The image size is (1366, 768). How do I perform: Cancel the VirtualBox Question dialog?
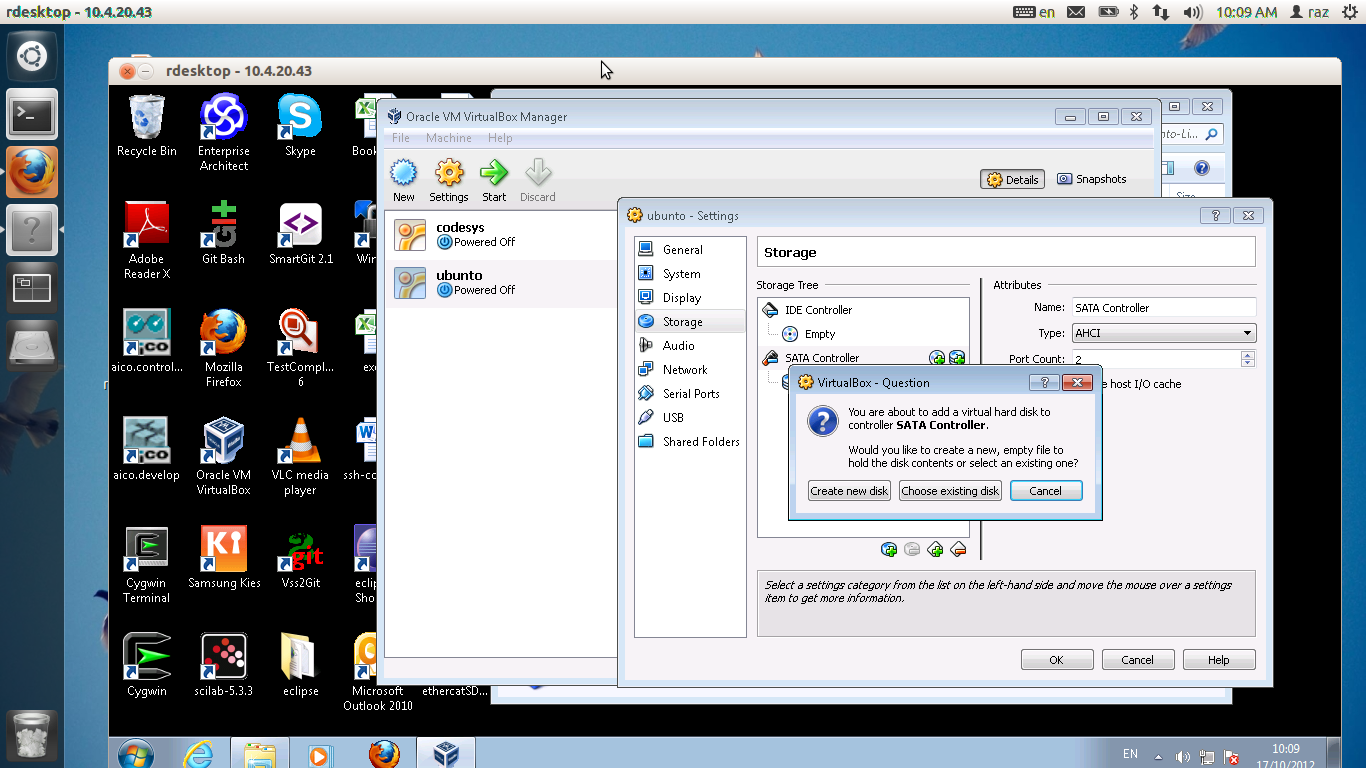(x=1046, y=491)
